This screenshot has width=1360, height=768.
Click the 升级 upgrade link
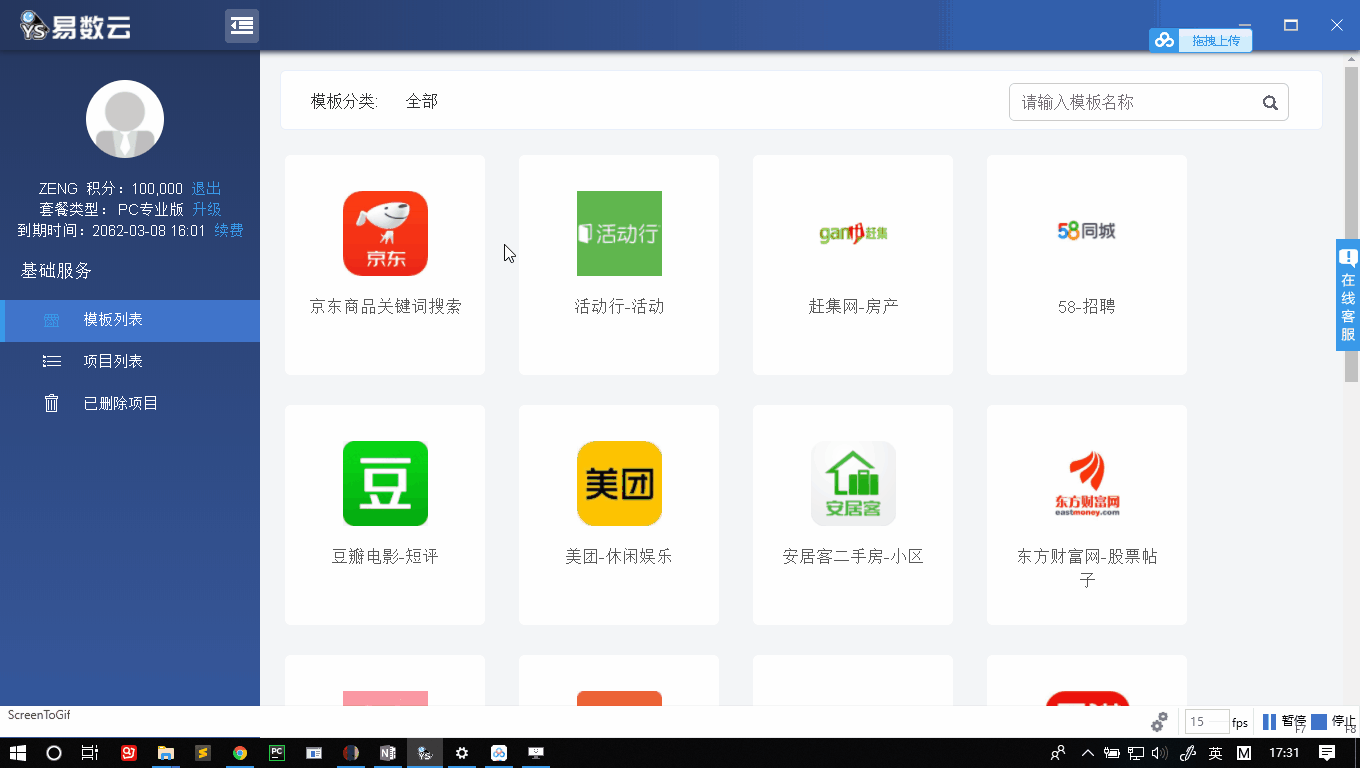click(207, 209)
